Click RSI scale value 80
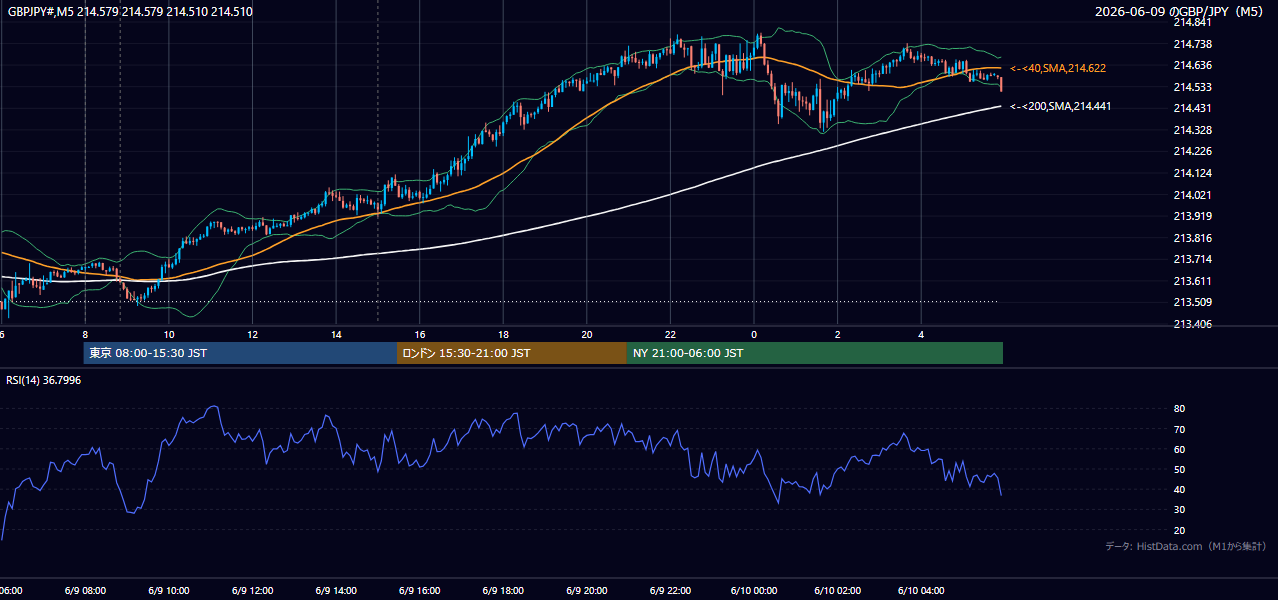Image resolution: width=1278 pixels, height=600 pixels. [1179, 409]
